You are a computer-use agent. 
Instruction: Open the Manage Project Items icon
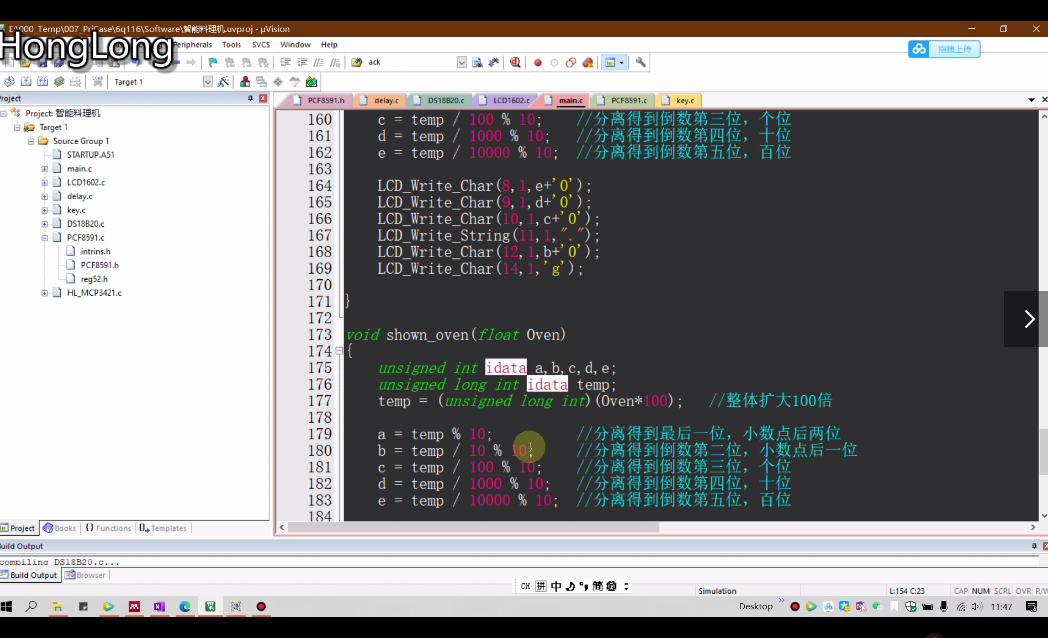(245, 82)
